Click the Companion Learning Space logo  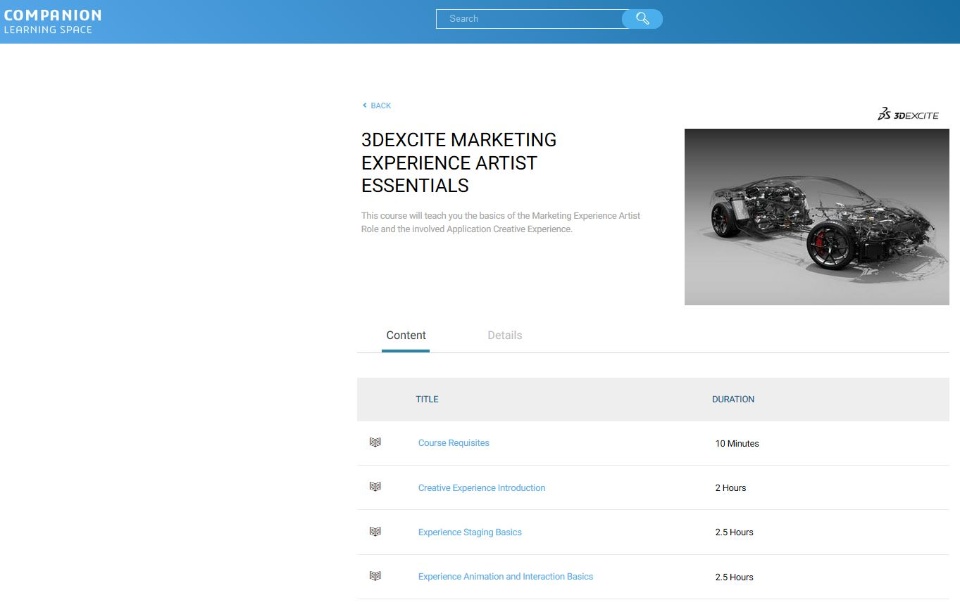[53, 21]
